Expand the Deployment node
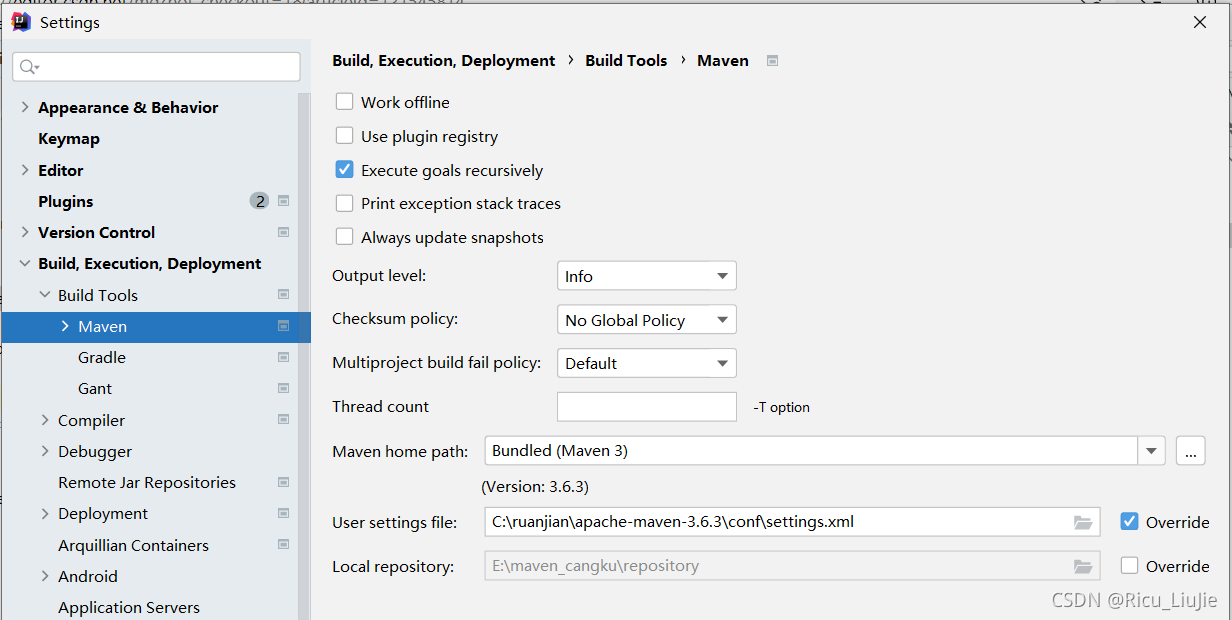The width and height of the screenshot is (1232, 620). tap(45, 513)
